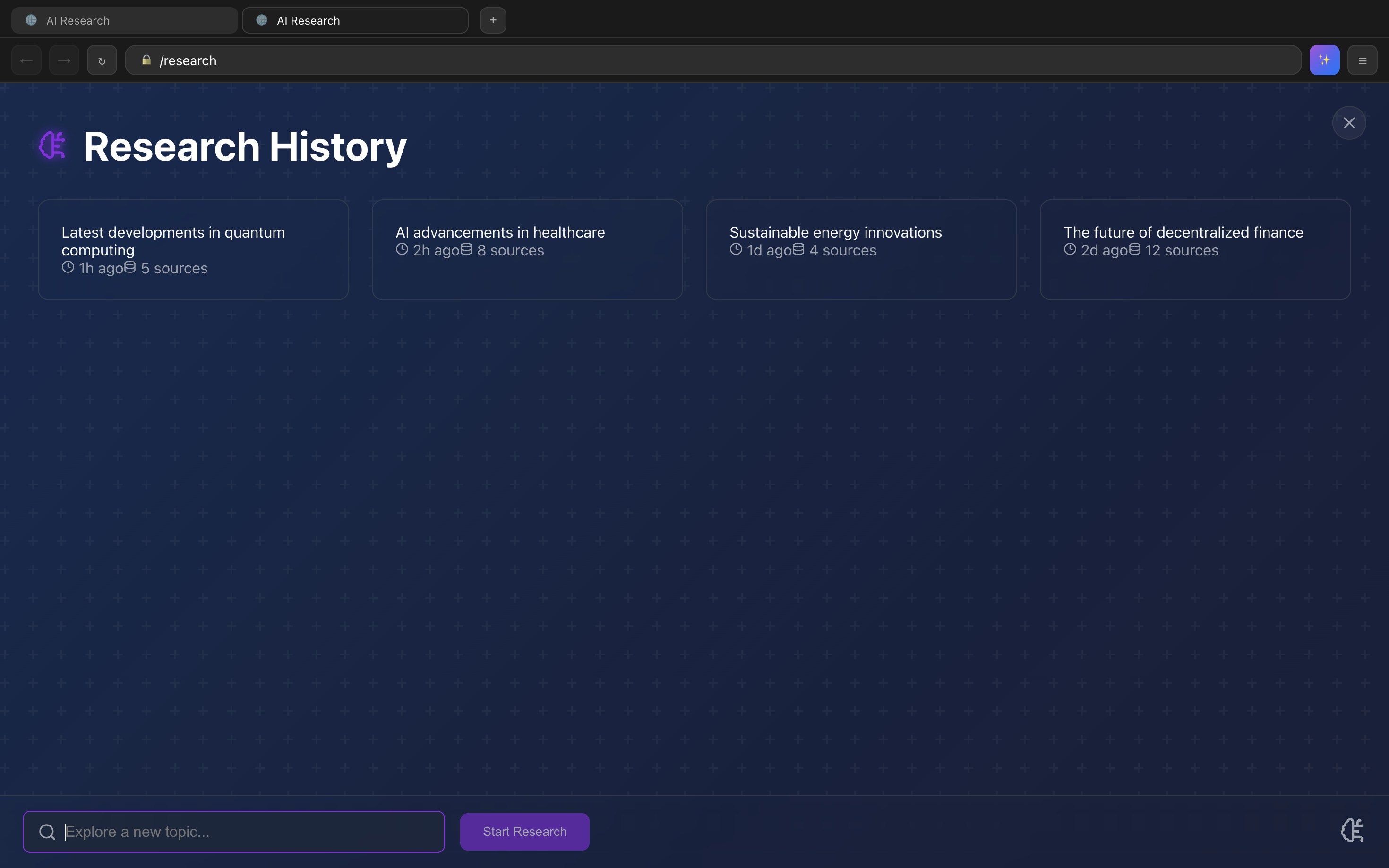Switch to the first AI Research tab

[x=124, y=21]
